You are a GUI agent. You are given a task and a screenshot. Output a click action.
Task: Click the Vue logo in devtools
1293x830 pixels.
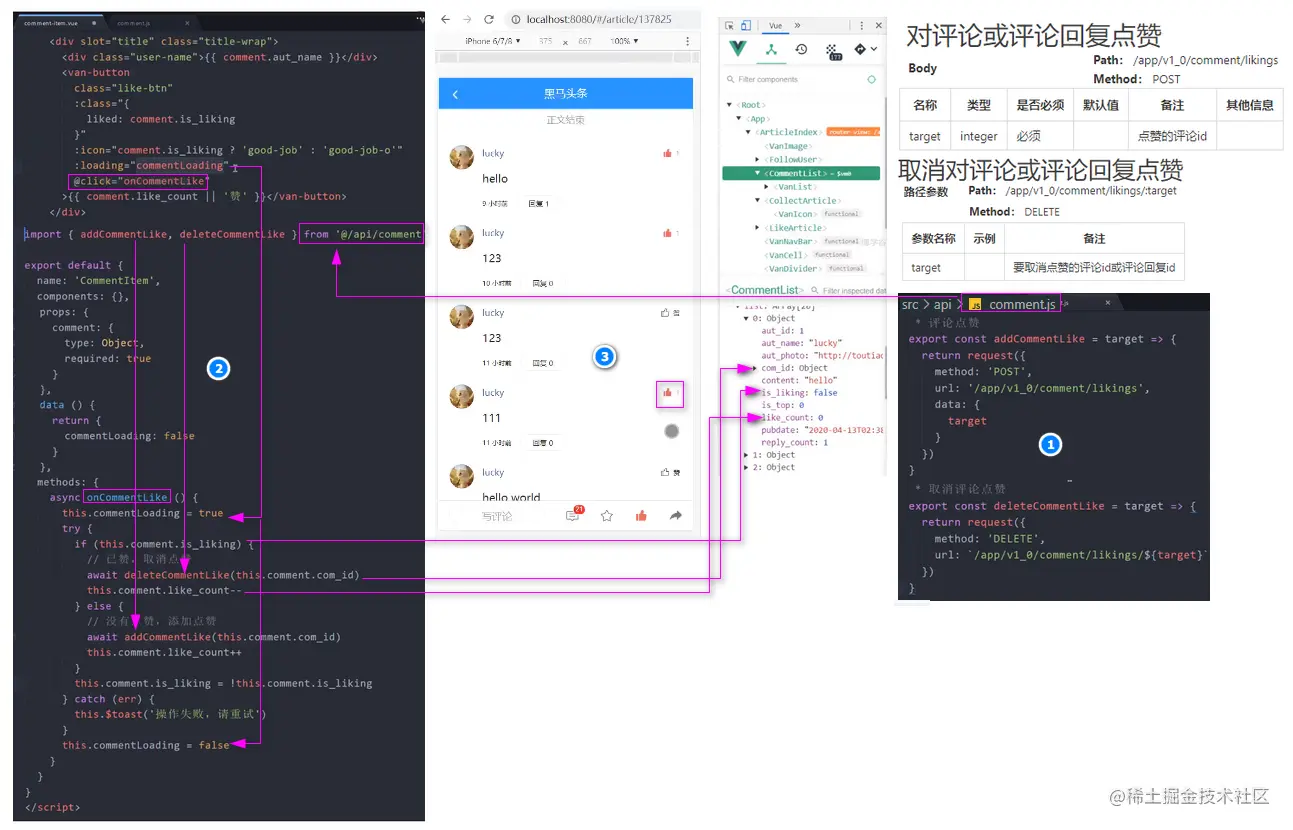[738, 49]
